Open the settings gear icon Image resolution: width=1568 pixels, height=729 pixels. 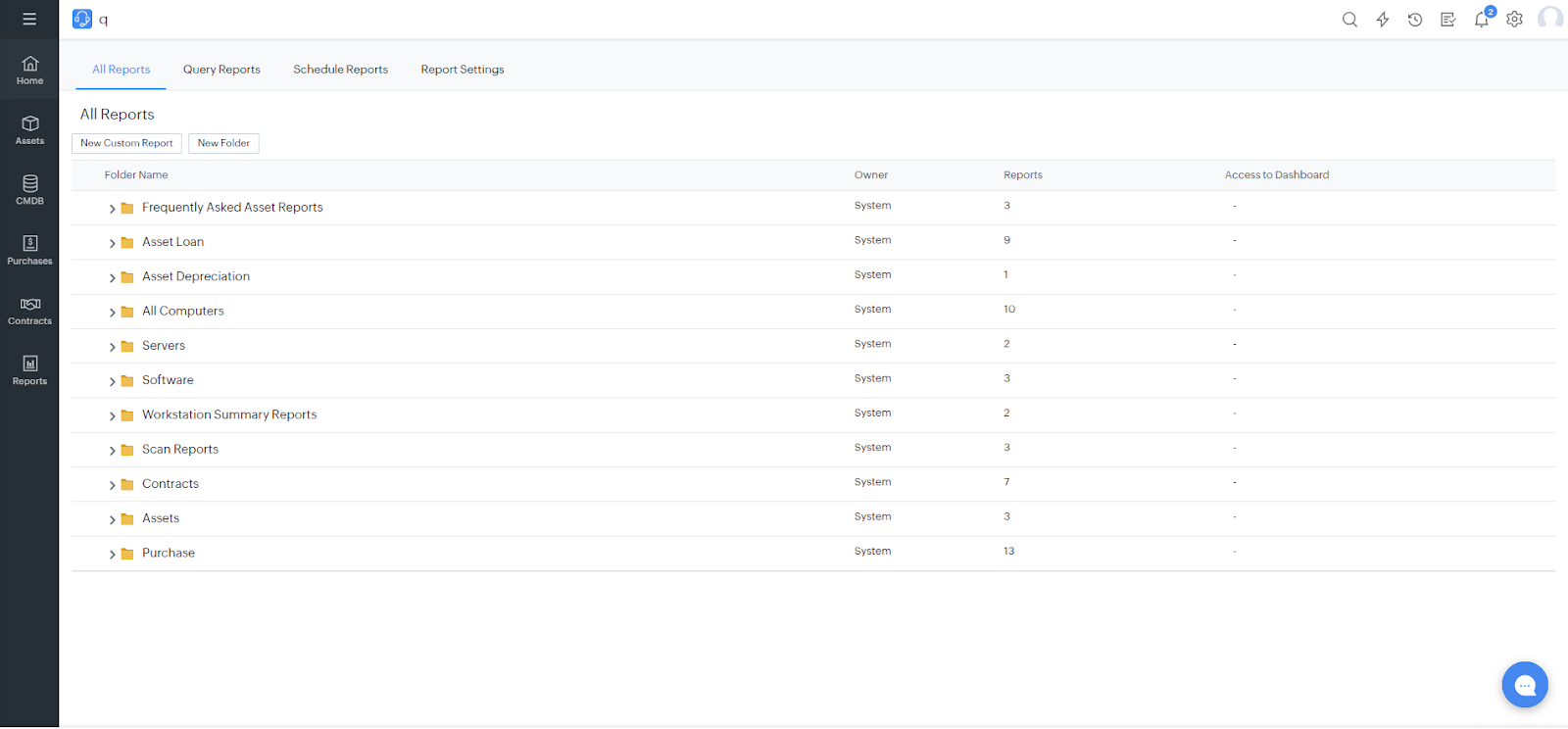(x=1514, y=20)
